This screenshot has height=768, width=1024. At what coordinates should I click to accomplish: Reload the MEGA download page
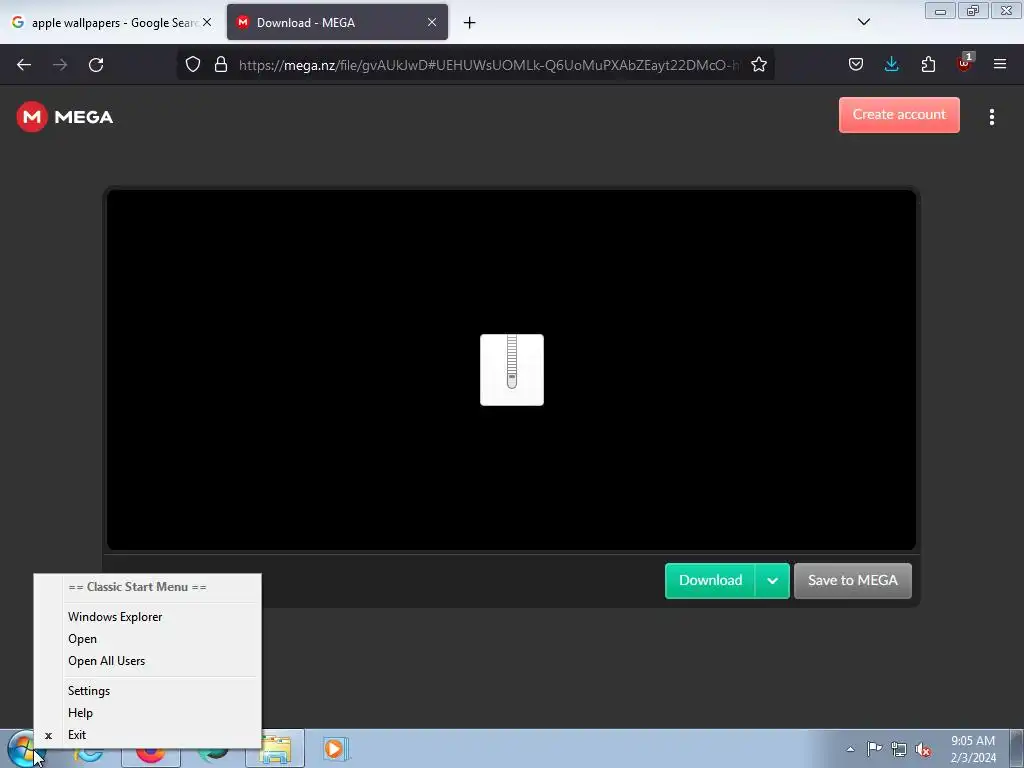(x=96, y=65)
